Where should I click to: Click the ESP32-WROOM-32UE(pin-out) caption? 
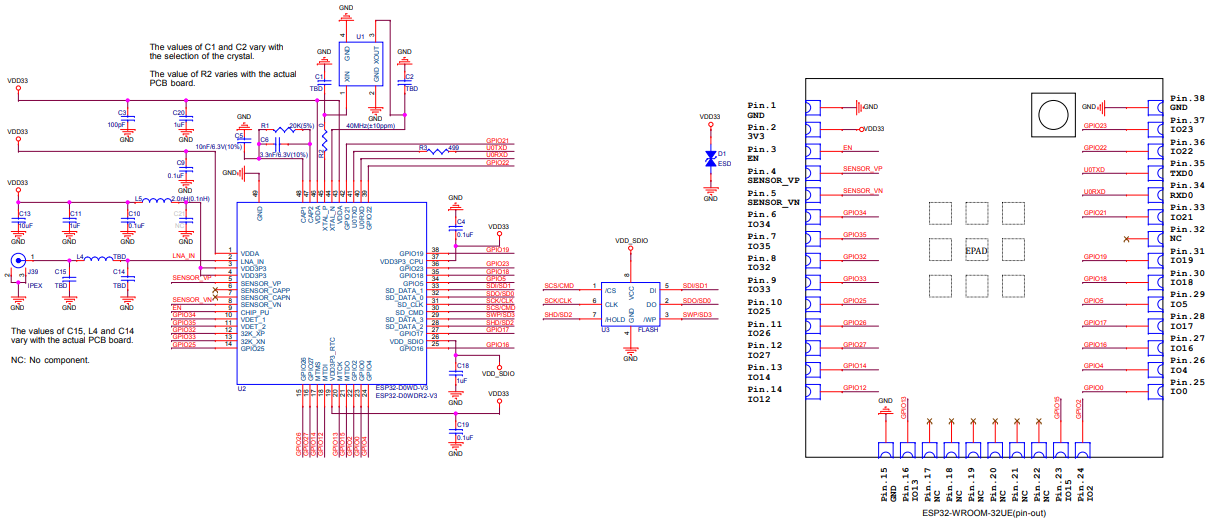click(x=984, y=512)
